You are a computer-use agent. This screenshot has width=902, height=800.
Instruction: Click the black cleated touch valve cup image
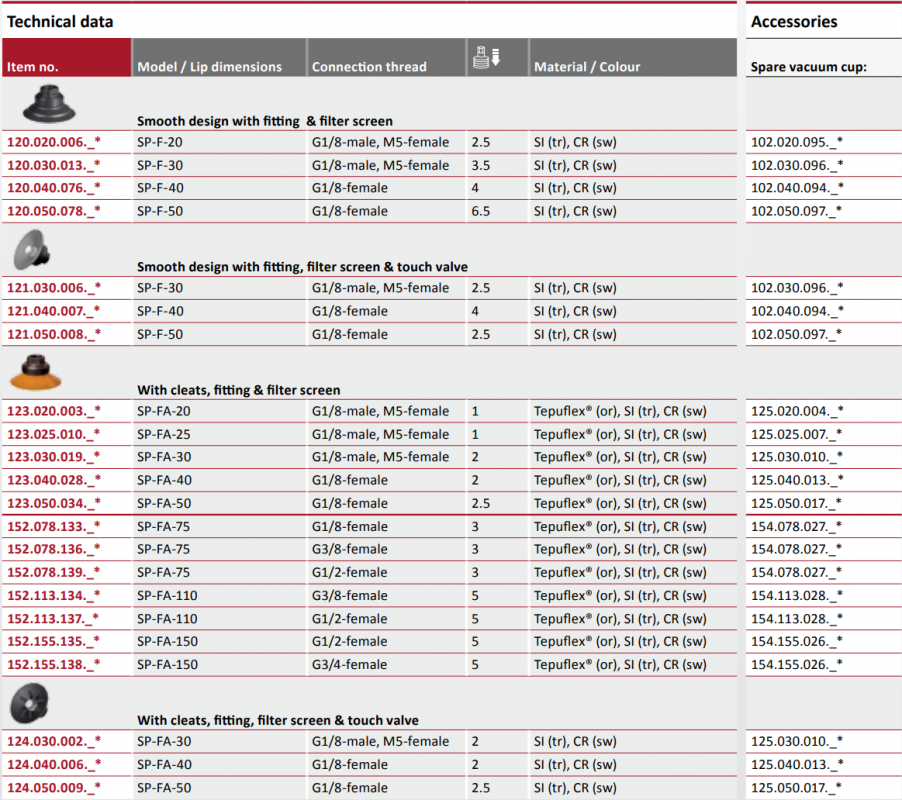pos(29,703)
